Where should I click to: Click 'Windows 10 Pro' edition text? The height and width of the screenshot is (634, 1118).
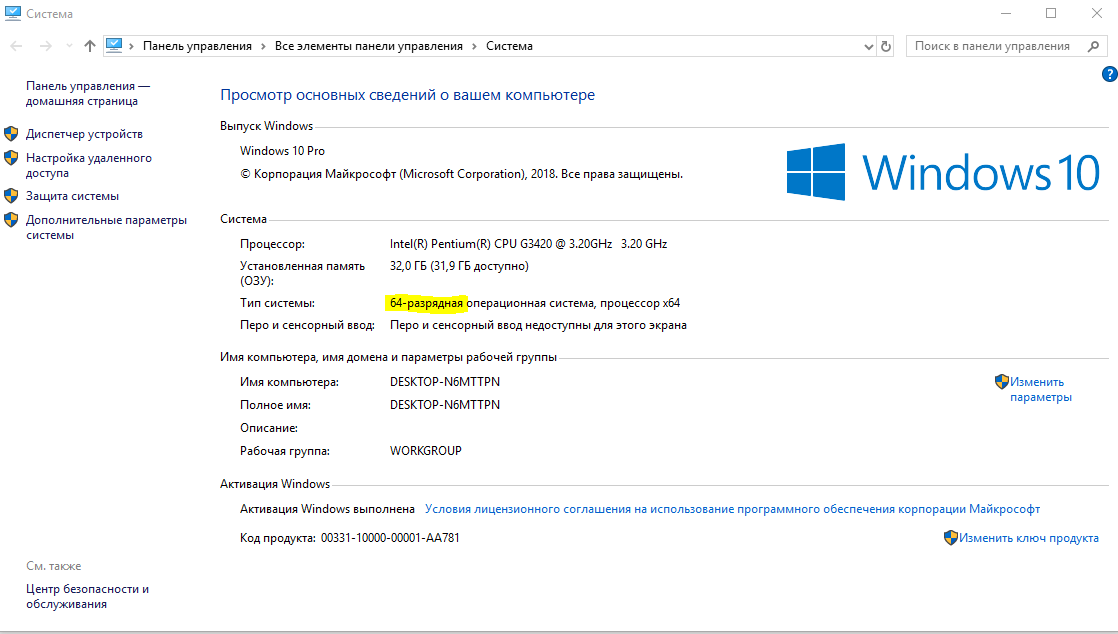point(282,151)
